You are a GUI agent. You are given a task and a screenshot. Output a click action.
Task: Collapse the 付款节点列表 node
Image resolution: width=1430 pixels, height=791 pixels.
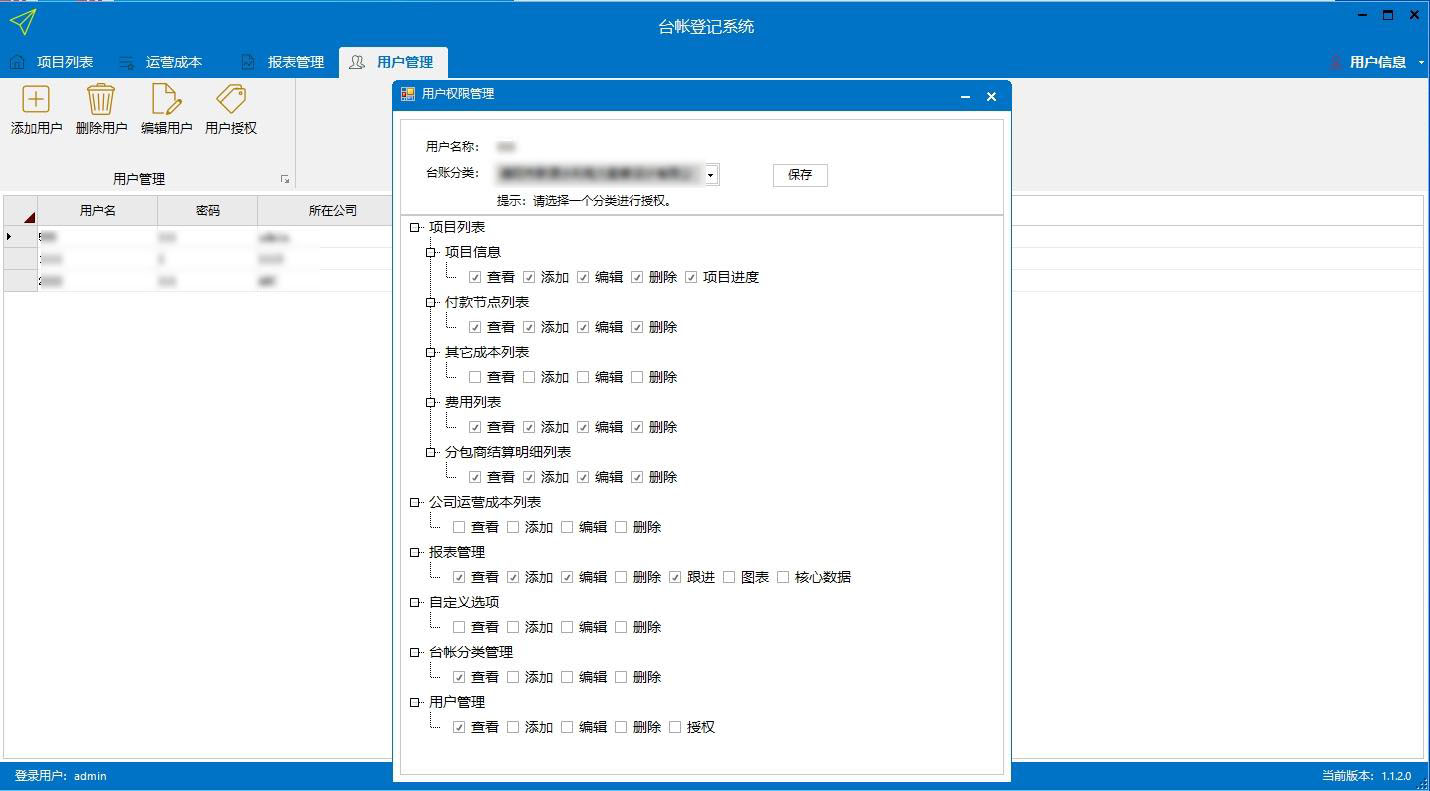tap(431, 303)
